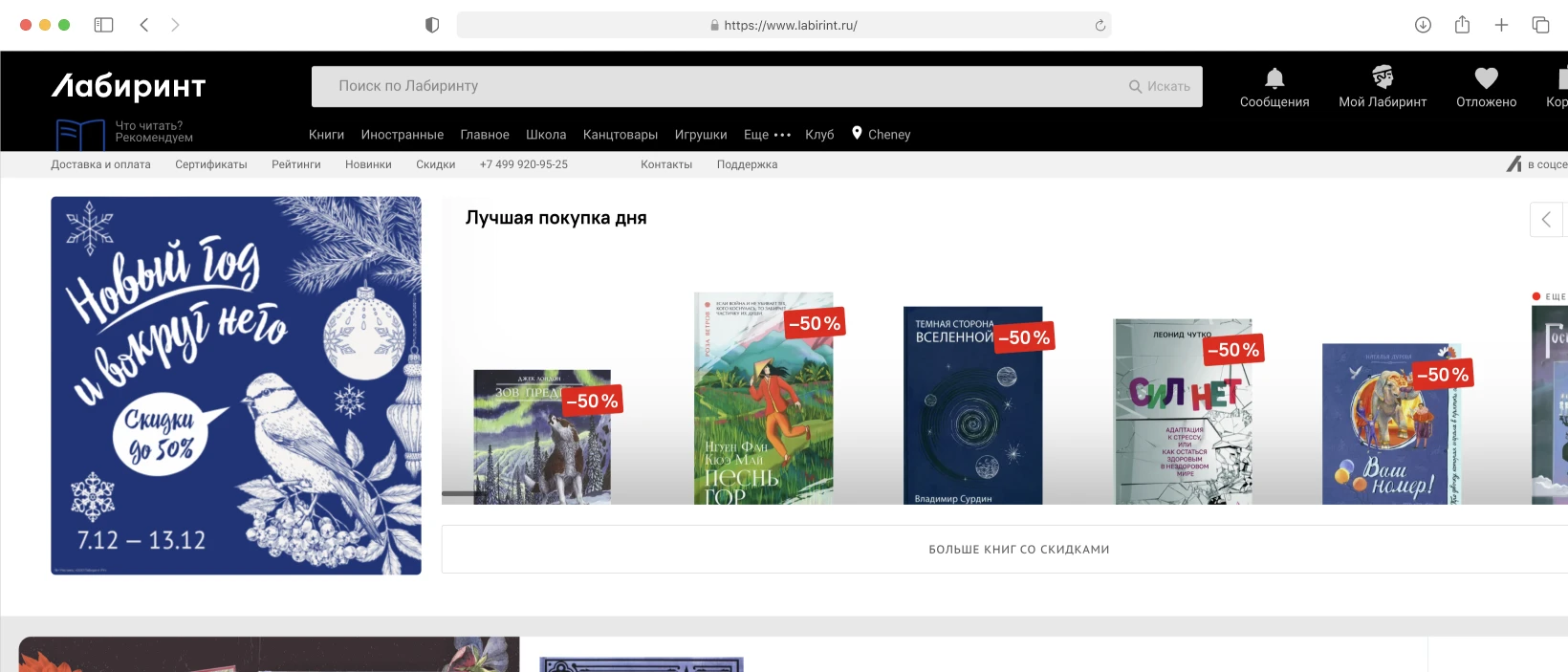Click the previous arrow of book carousel
Screen dimensions: 1568x672
tap(1546, 220)
